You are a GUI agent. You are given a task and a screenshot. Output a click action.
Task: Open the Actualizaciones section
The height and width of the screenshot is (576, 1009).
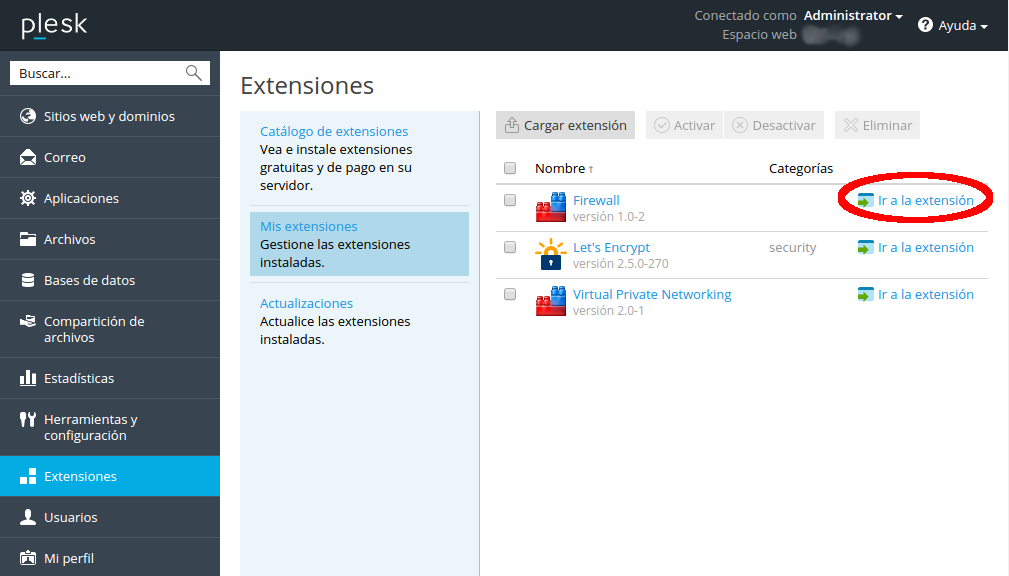pyautogui.click(x=306, y=303)
